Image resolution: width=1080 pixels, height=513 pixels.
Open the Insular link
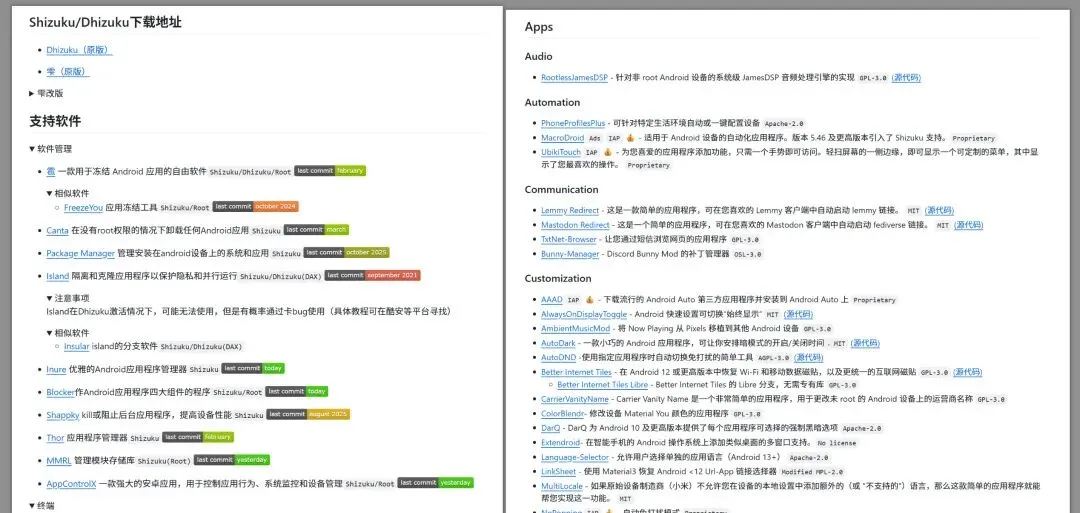pos(76,346)
